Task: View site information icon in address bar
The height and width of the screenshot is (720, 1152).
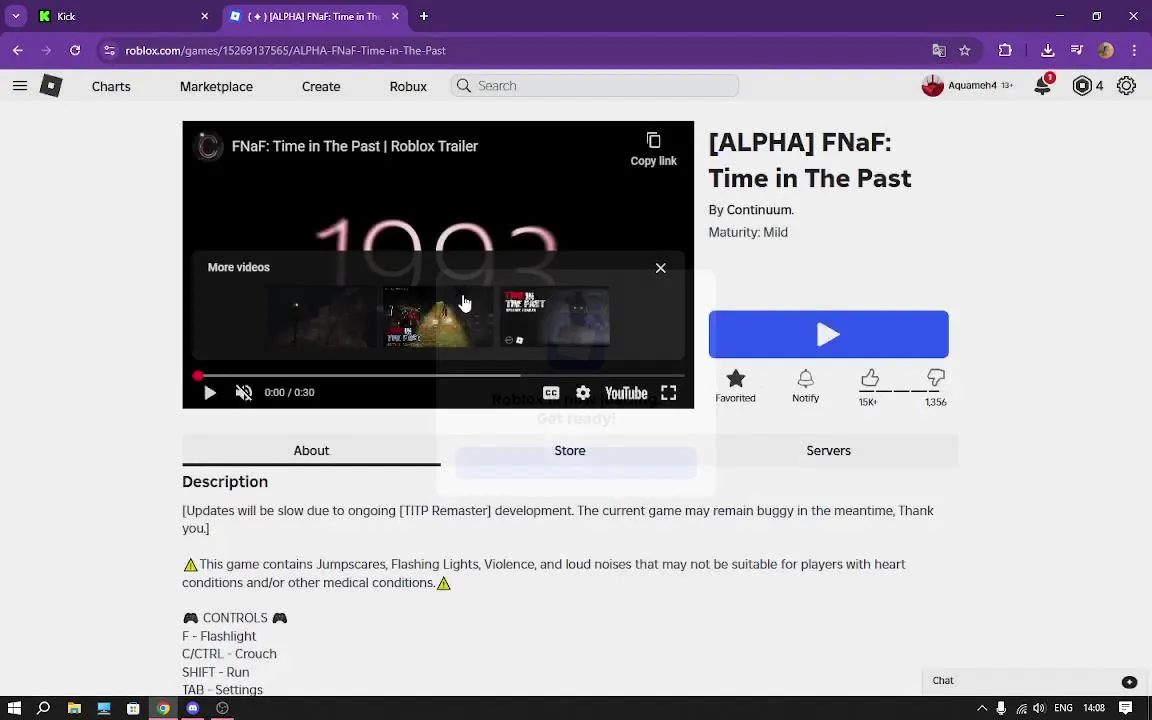Action: tap(109, 51)
